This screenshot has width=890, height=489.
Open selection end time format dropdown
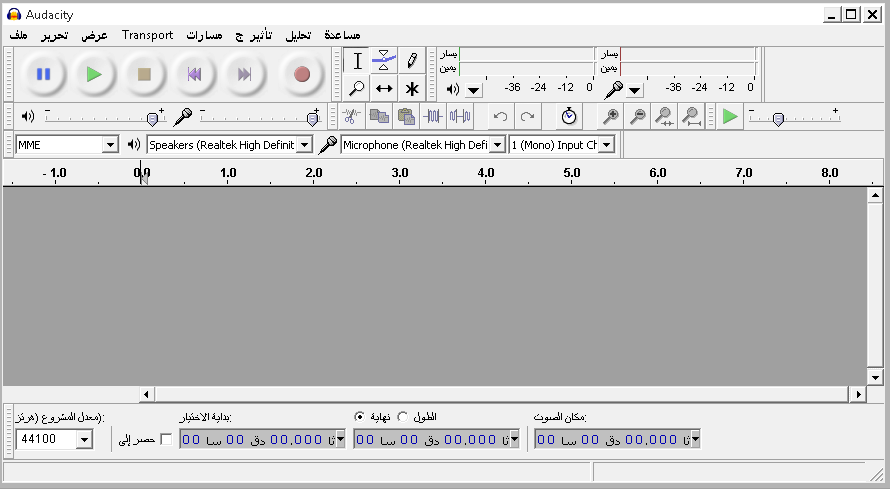point(515,439)
